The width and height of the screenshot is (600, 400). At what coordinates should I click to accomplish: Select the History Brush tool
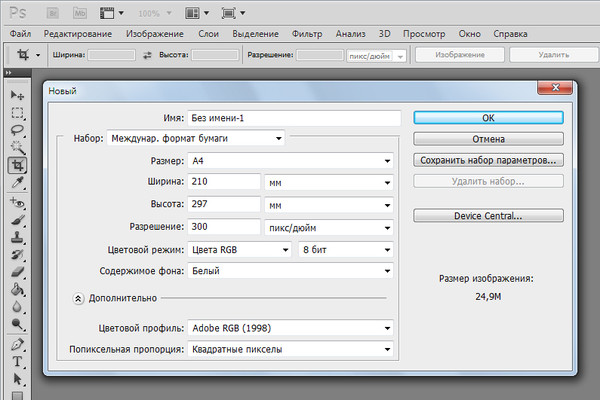[x=17, y=255]
